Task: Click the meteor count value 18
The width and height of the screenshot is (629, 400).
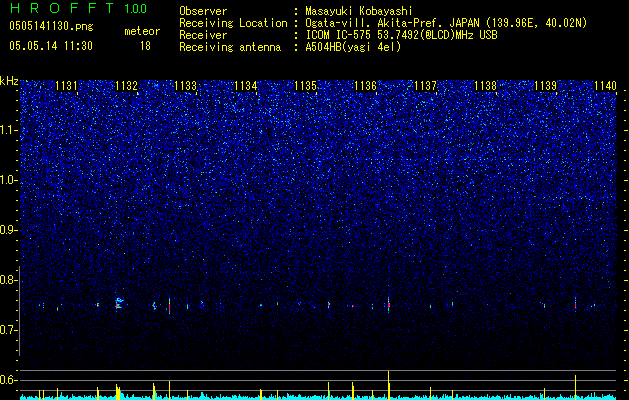Action: (145, 46)
